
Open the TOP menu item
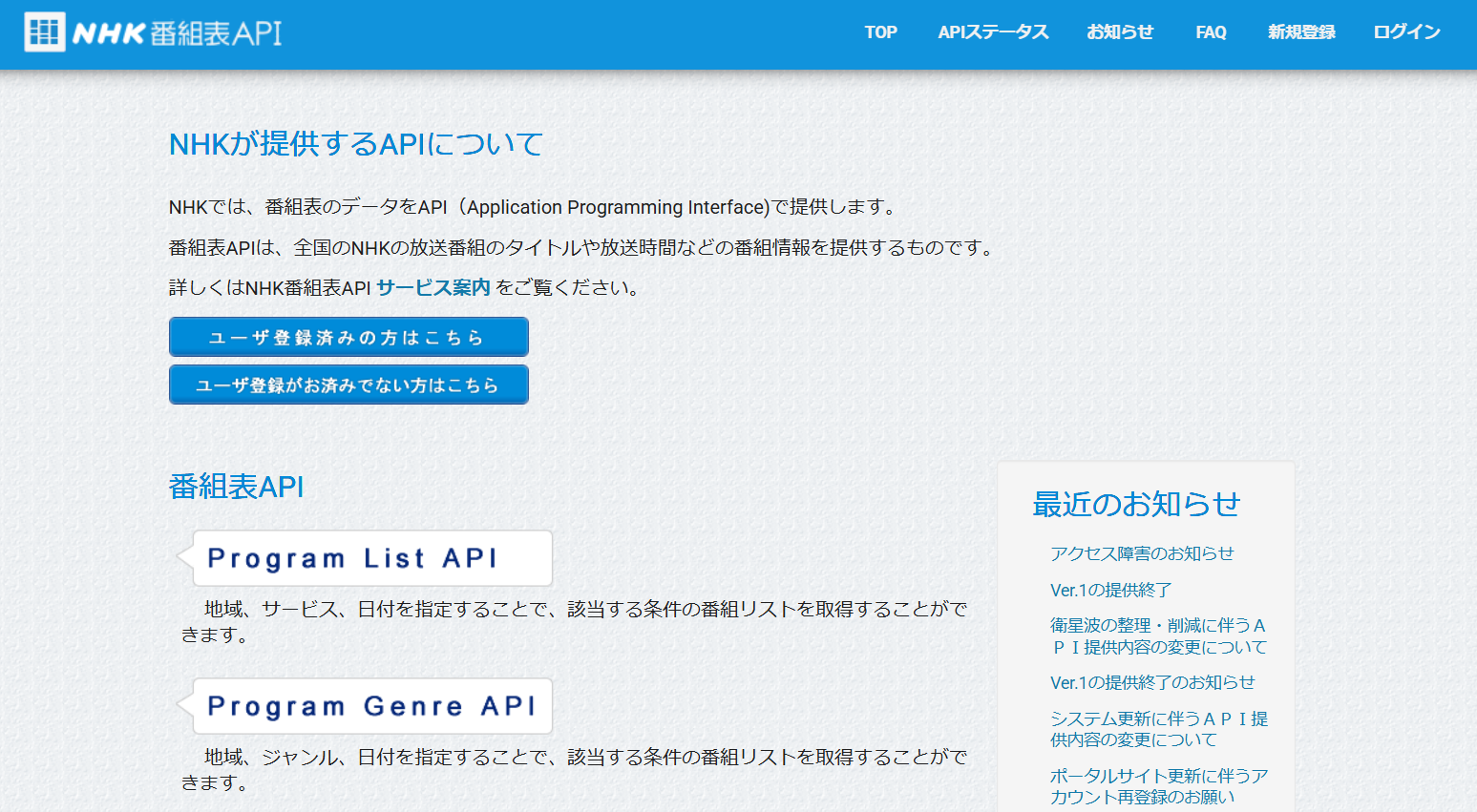pyautogui.click(x=880, y=32)
